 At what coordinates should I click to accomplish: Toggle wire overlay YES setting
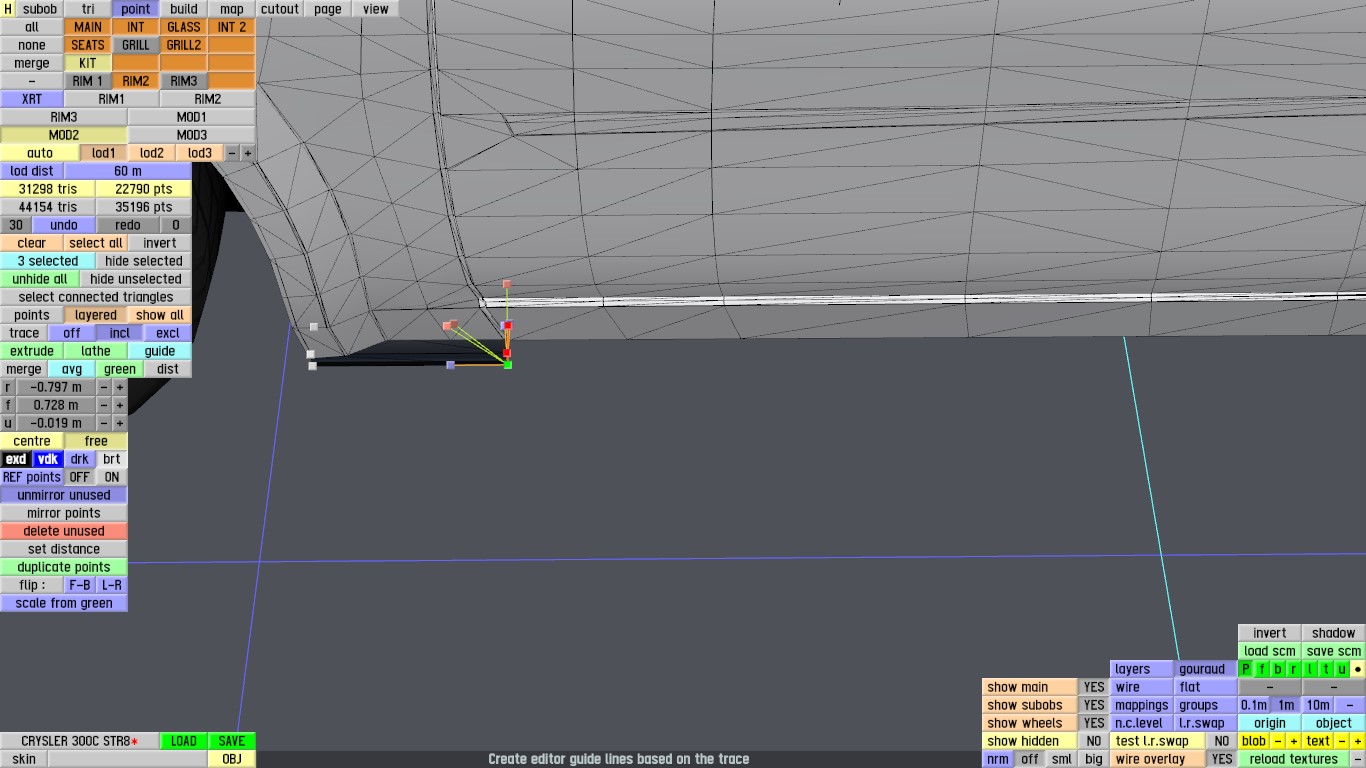[1221, 759]
